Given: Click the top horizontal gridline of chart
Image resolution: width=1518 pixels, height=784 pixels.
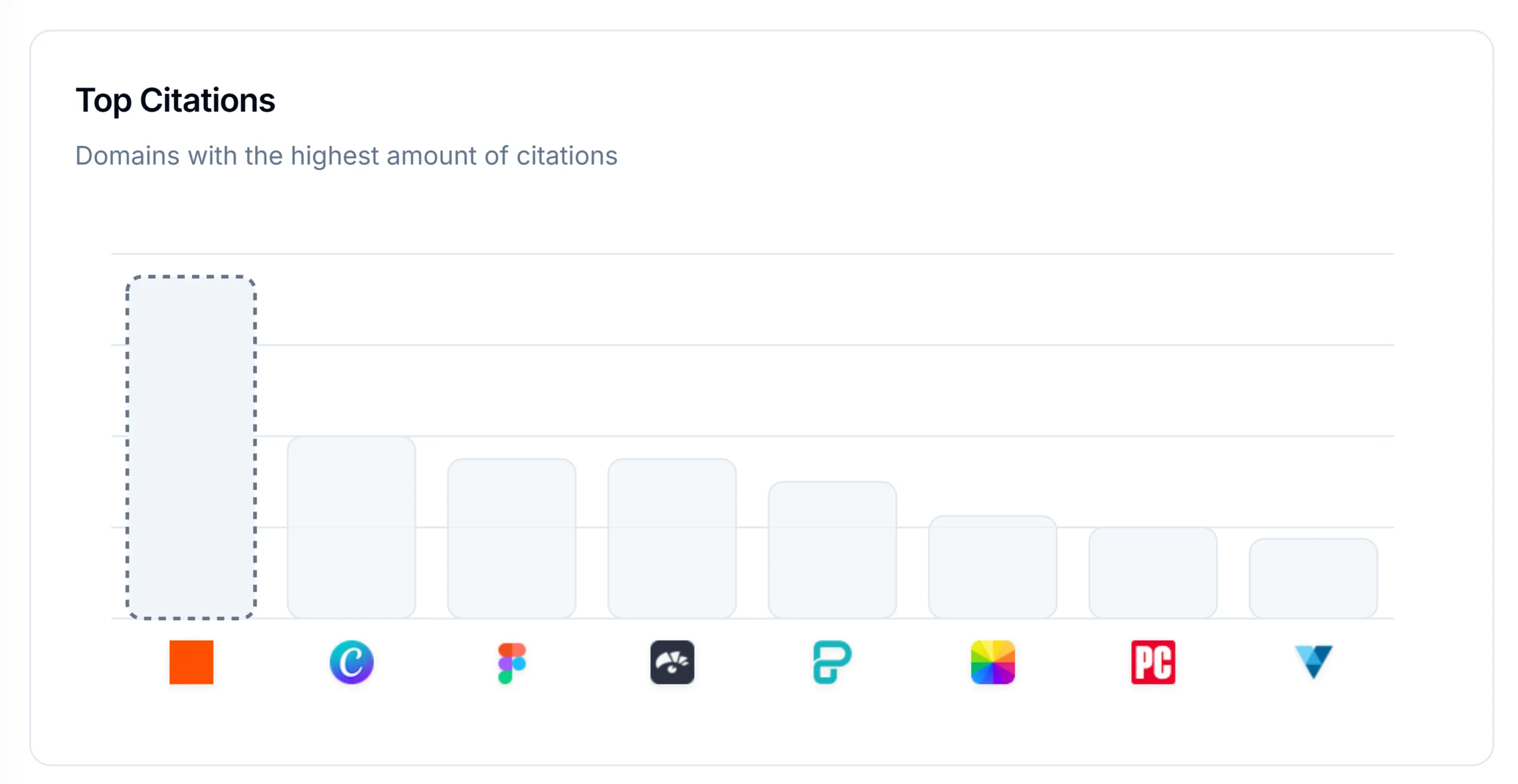Looking at the screenshot, I should (x=752, y=254).
